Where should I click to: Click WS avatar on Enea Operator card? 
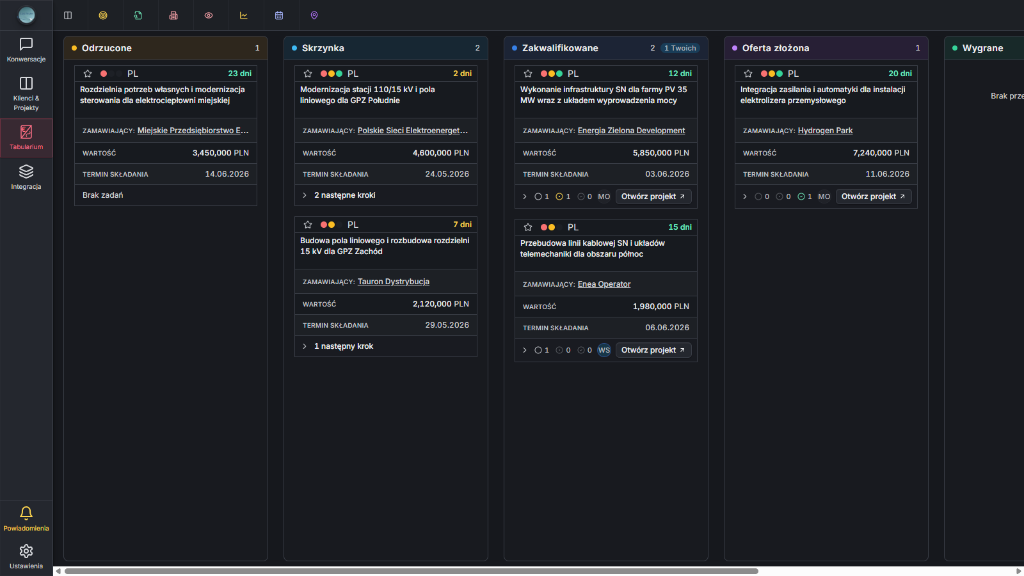click(x=604, y=350)
